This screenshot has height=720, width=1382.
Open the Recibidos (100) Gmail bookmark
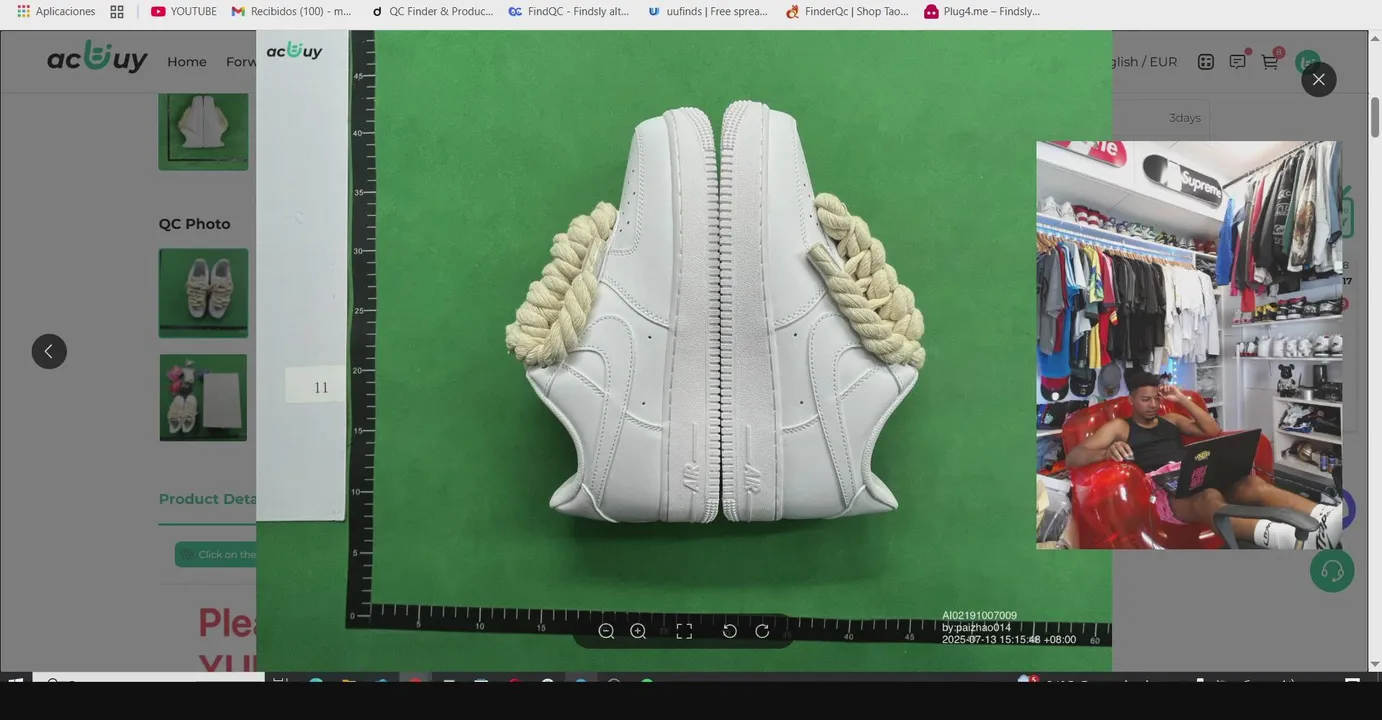click(292, 11)
